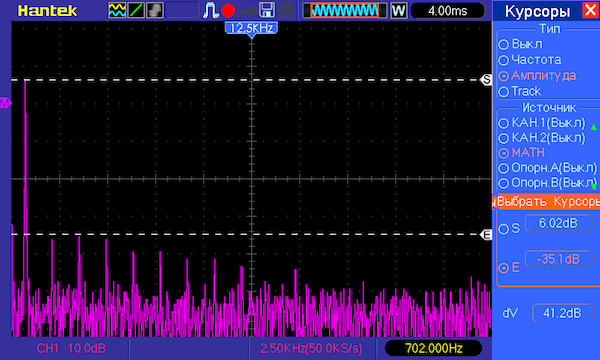
Task: Click the waveform memory overview bar
Action: point(345,10)
